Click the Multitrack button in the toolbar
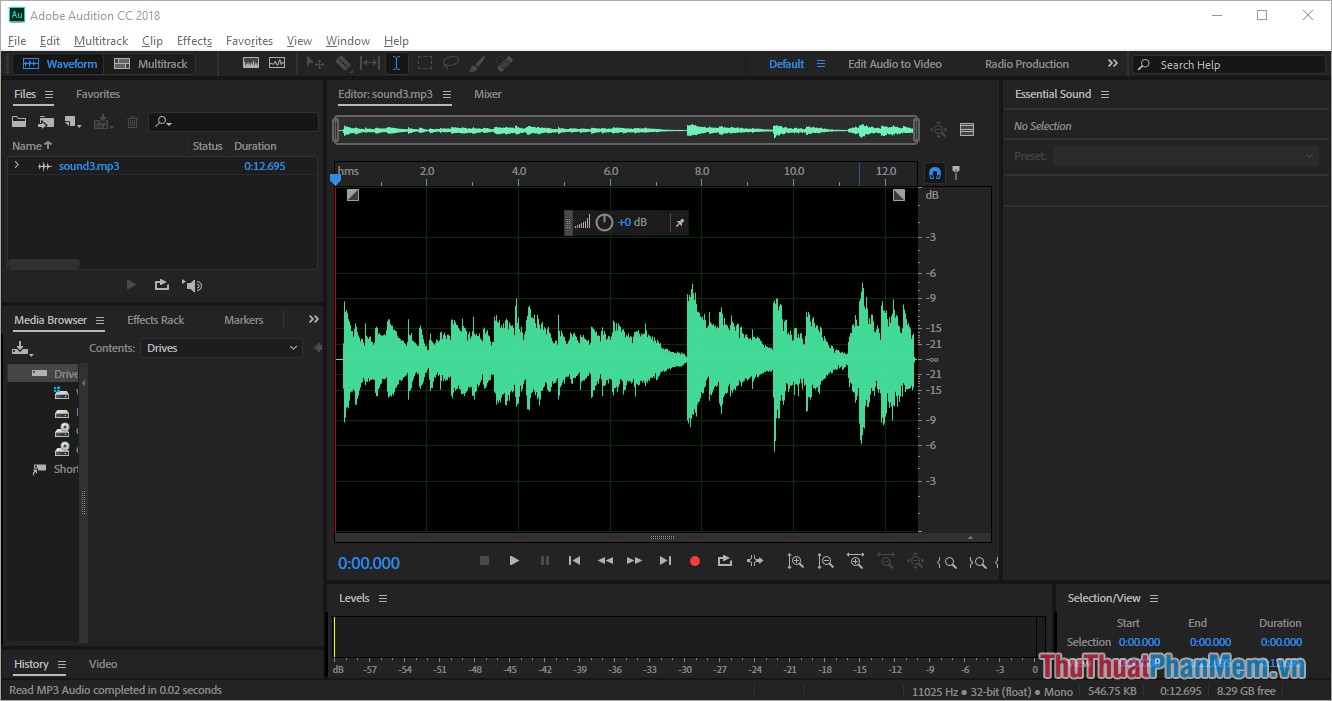 (x=151, y=62)
